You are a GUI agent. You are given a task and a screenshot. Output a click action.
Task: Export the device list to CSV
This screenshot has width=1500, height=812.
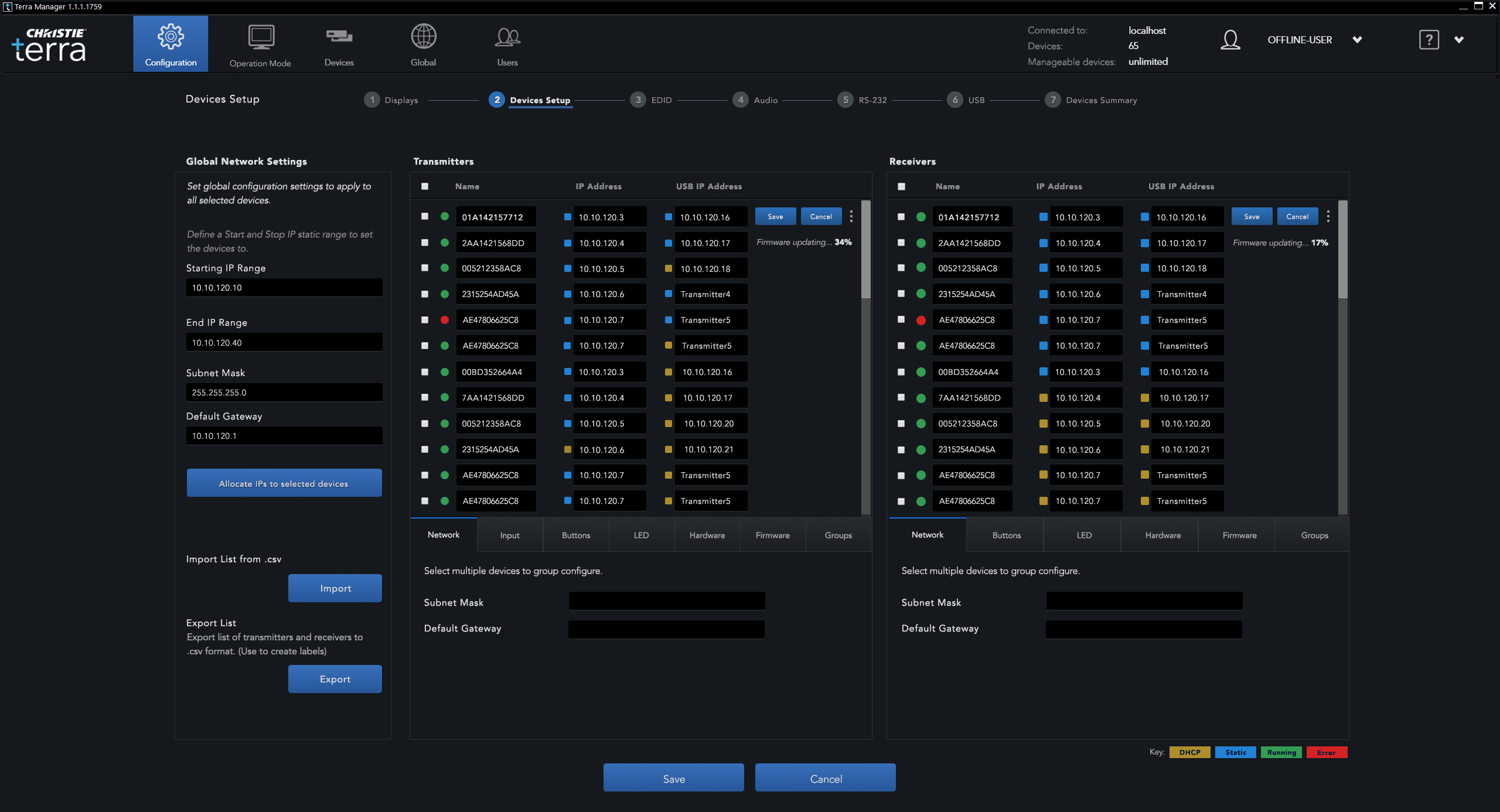tap(335, 678)
